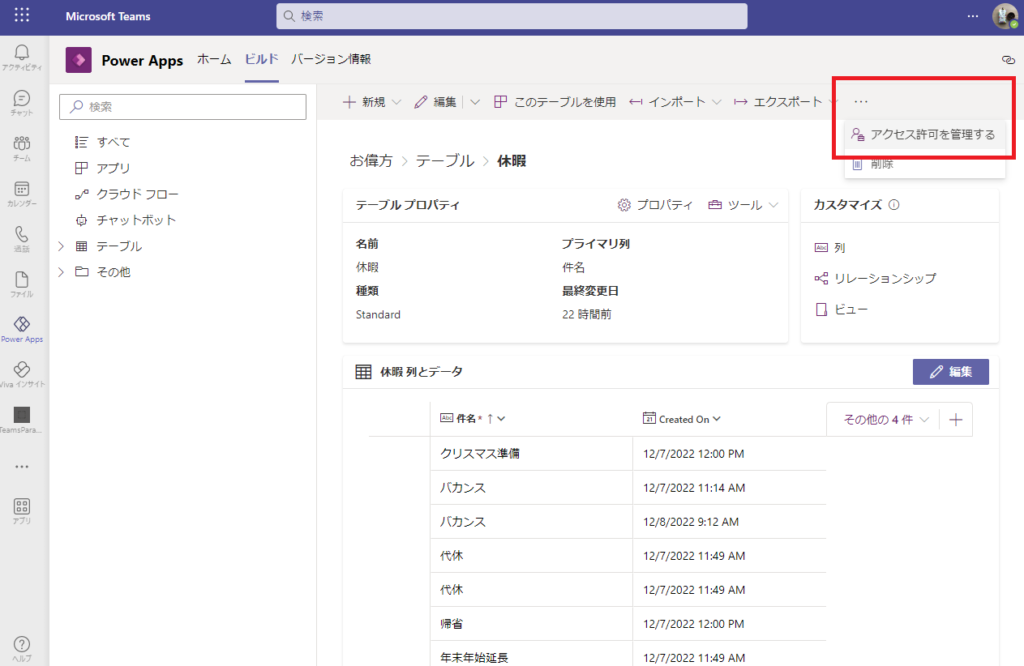The height and width of the screenshot is (666, 1024).
Task: Click the info icon beside カスタマイズ
Action: tap(894, 205)
